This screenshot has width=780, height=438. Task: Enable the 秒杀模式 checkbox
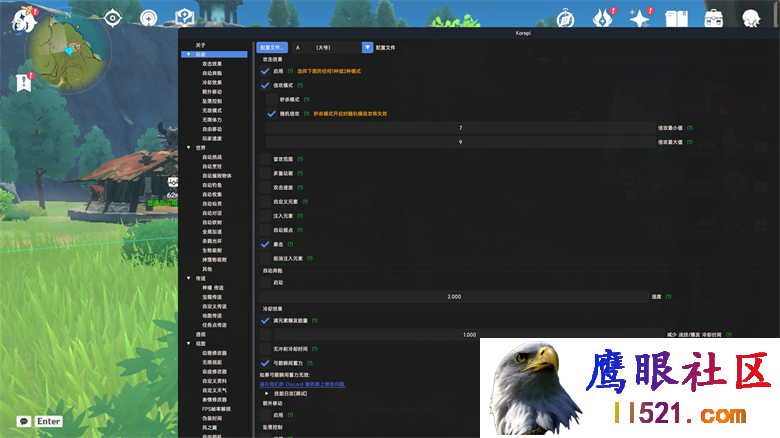click(272, 100)
